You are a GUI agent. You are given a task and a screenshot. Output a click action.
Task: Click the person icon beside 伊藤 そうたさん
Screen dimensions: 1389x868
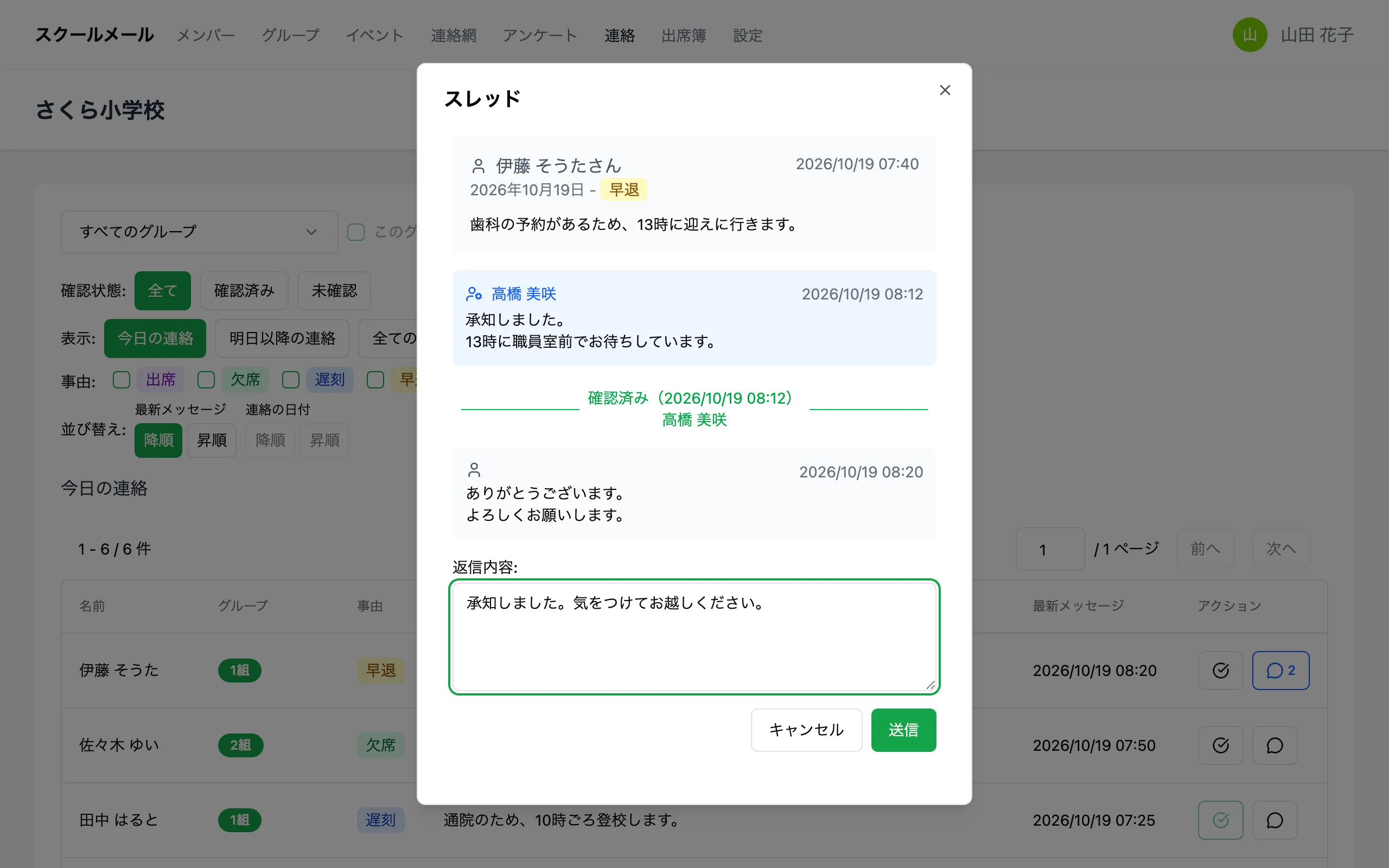tap(478, 166)
